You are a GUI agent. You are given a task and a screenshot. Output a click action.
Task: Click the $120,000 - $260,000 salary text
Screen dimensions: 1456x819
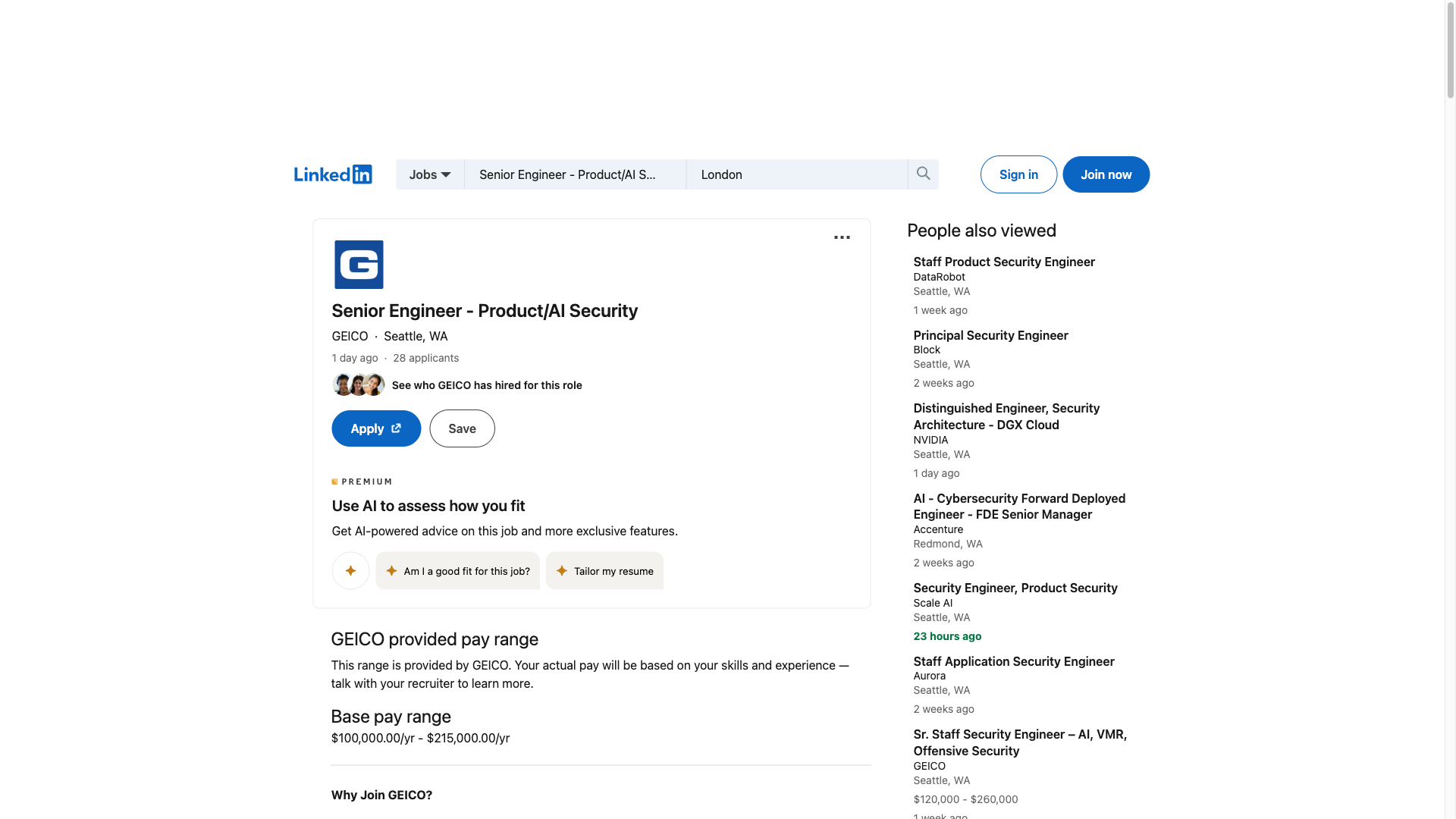[965, 799]
